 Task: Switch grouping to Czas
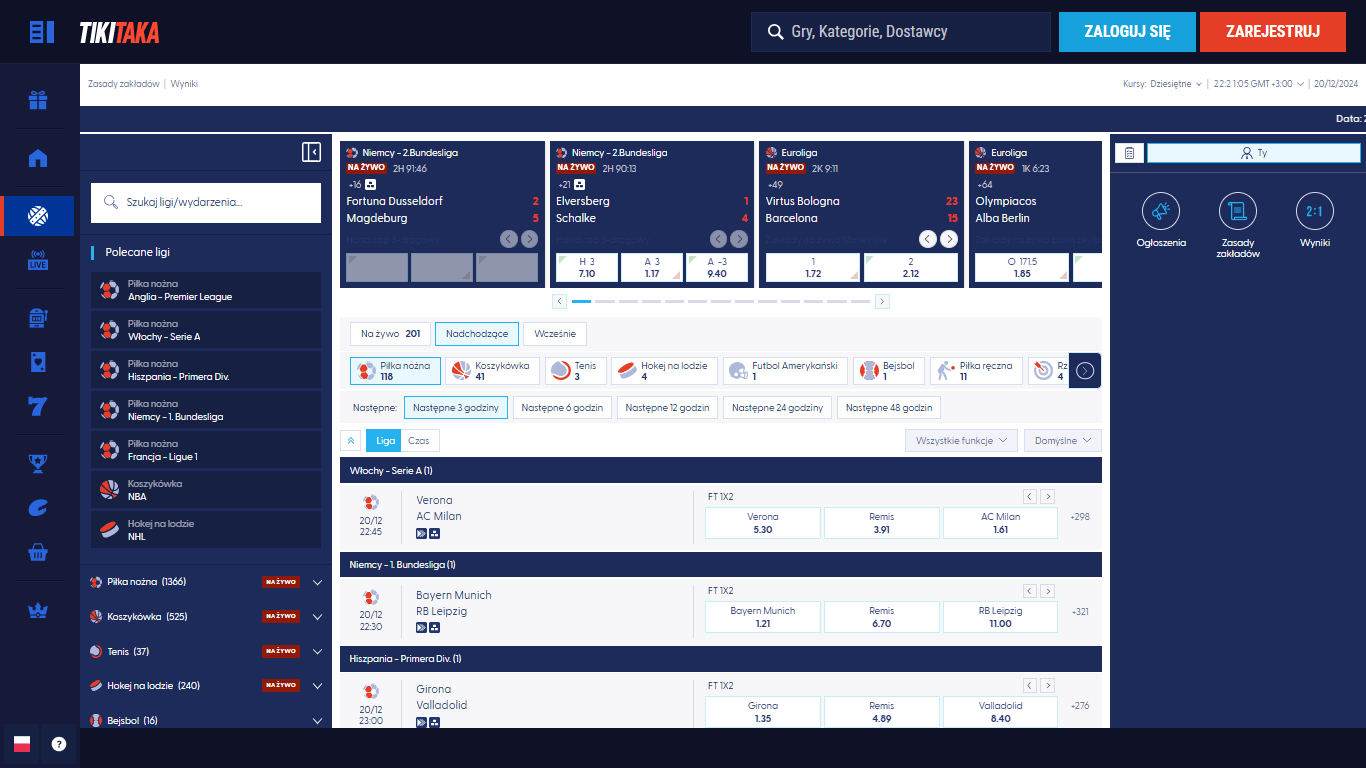(x=419, y=440)
